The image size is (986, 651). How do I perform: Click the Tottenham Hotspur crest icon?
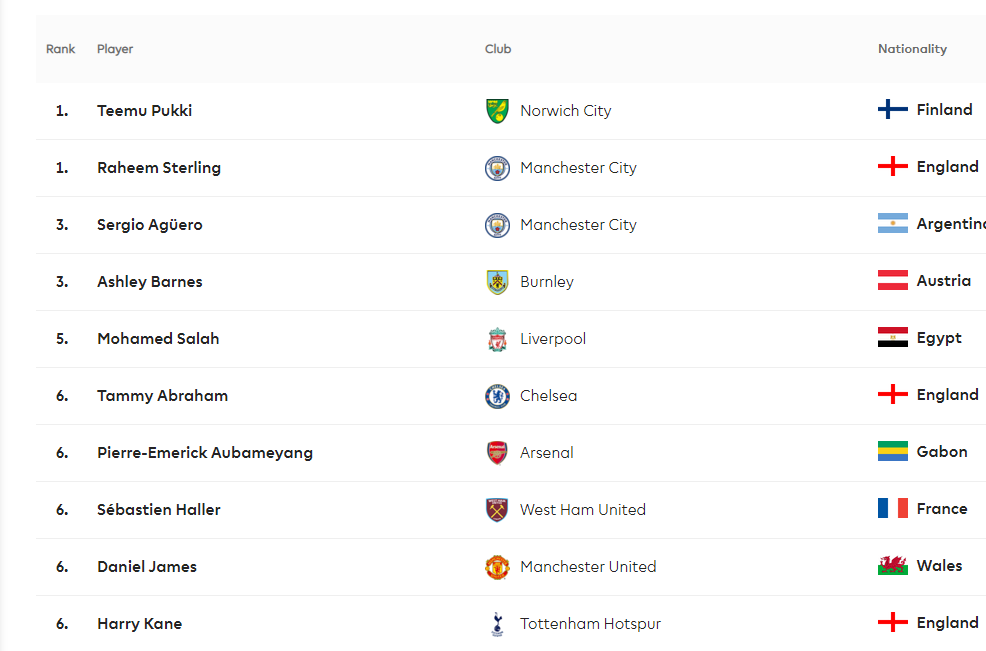[x=497, y=624]
